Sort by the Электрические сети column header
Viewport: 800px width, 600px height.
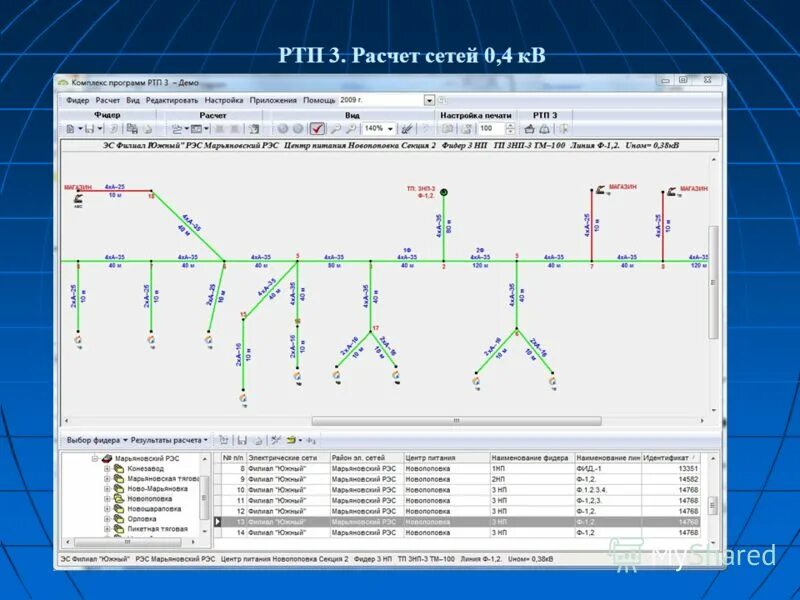288,458
